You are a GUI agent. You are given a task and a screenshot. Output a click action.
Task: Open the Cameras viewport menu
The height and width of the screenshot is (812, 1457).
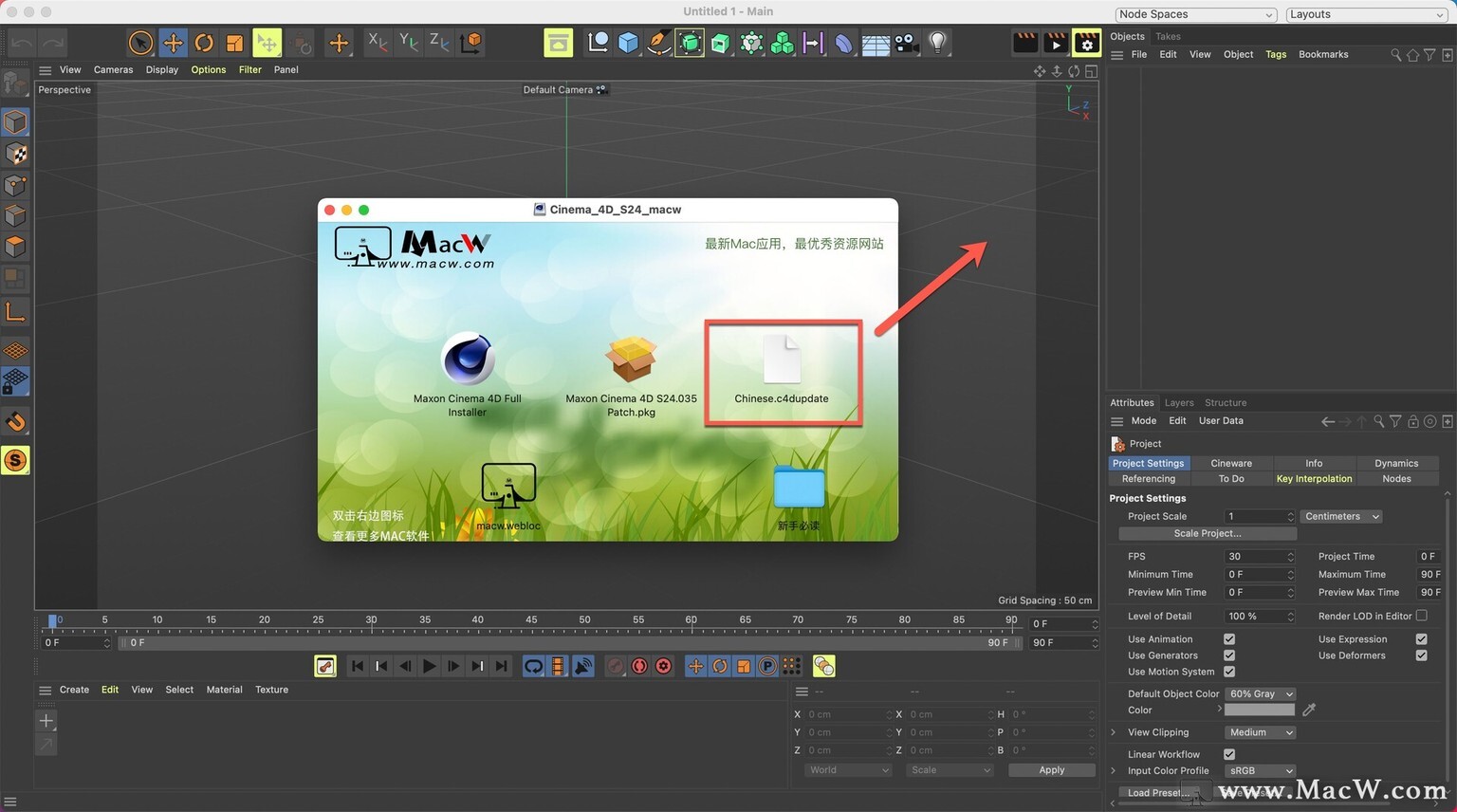click(113, 70)
